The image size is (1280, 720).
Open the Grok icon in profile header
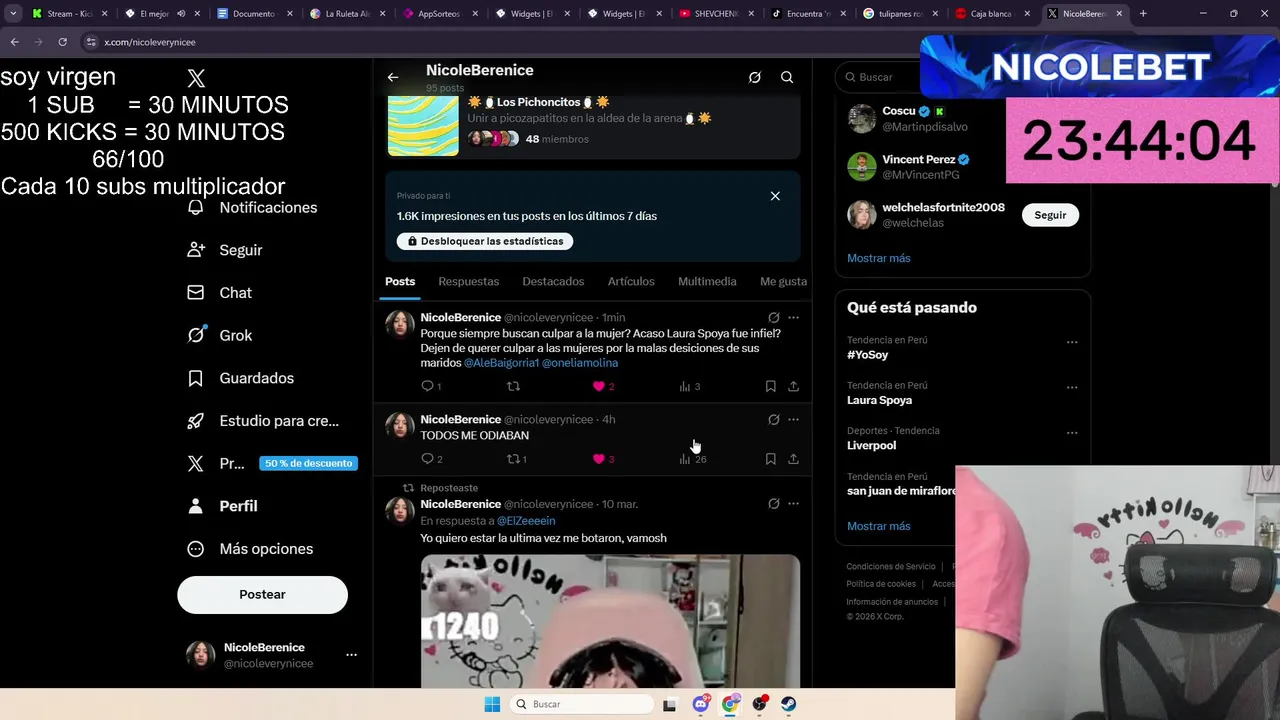[755, 77]
